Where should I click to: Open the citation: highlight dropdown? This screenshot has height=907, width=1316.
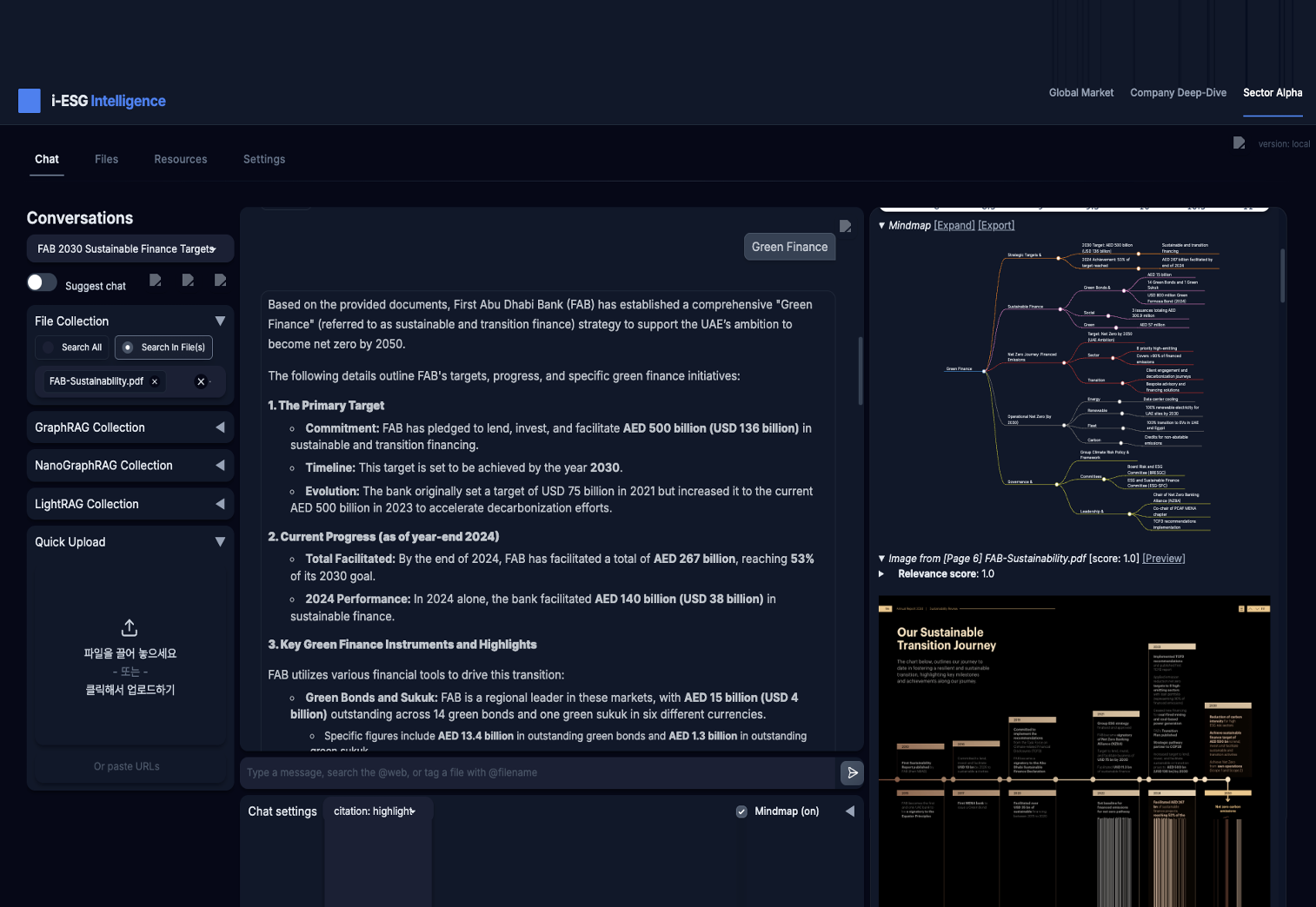click(x=376, y=811)
